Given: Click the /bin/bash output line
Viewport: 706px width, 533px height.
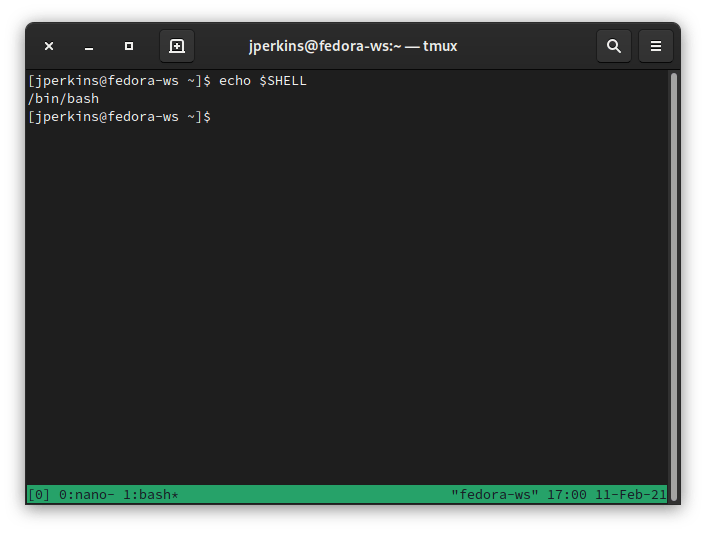Looking at the screenshot, I should [x=63, y=99].
